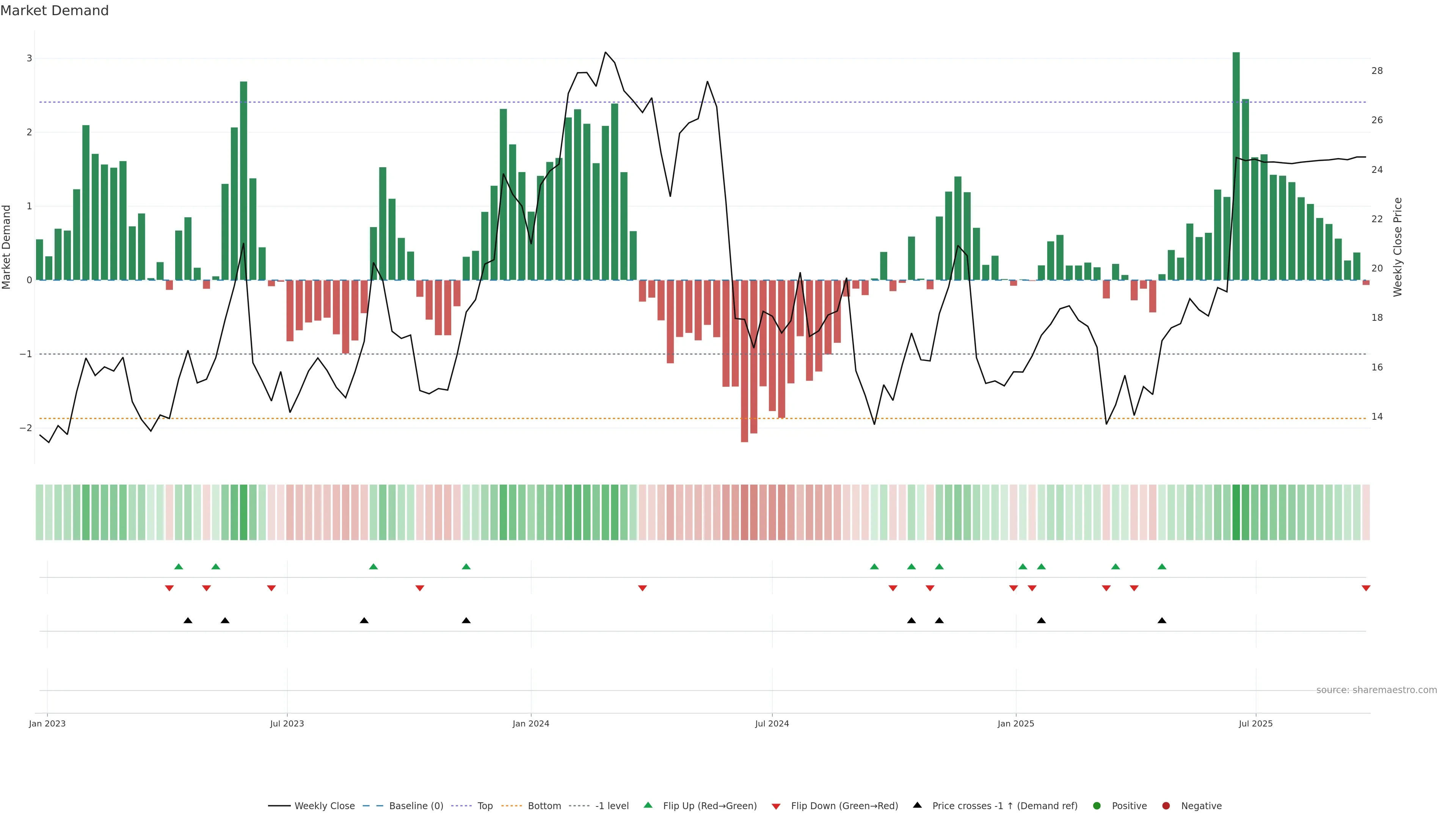Viewport: 1456px width, 819px height.
Task: Click the green Positive legend dot
Action: click(x=1097, y=805)
